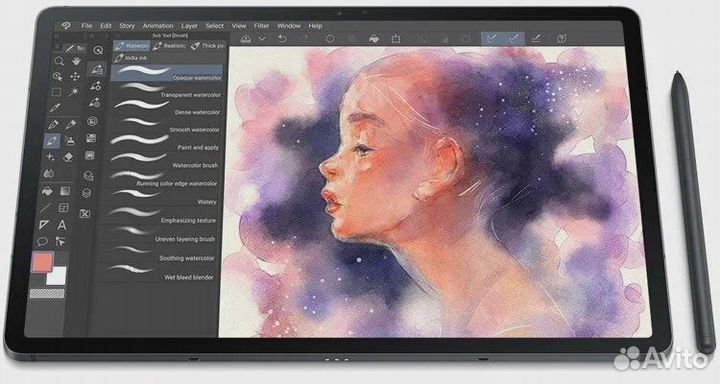720x384 pixels.
Task: Switch to the Thick paint tab
Action: [208, 46]
